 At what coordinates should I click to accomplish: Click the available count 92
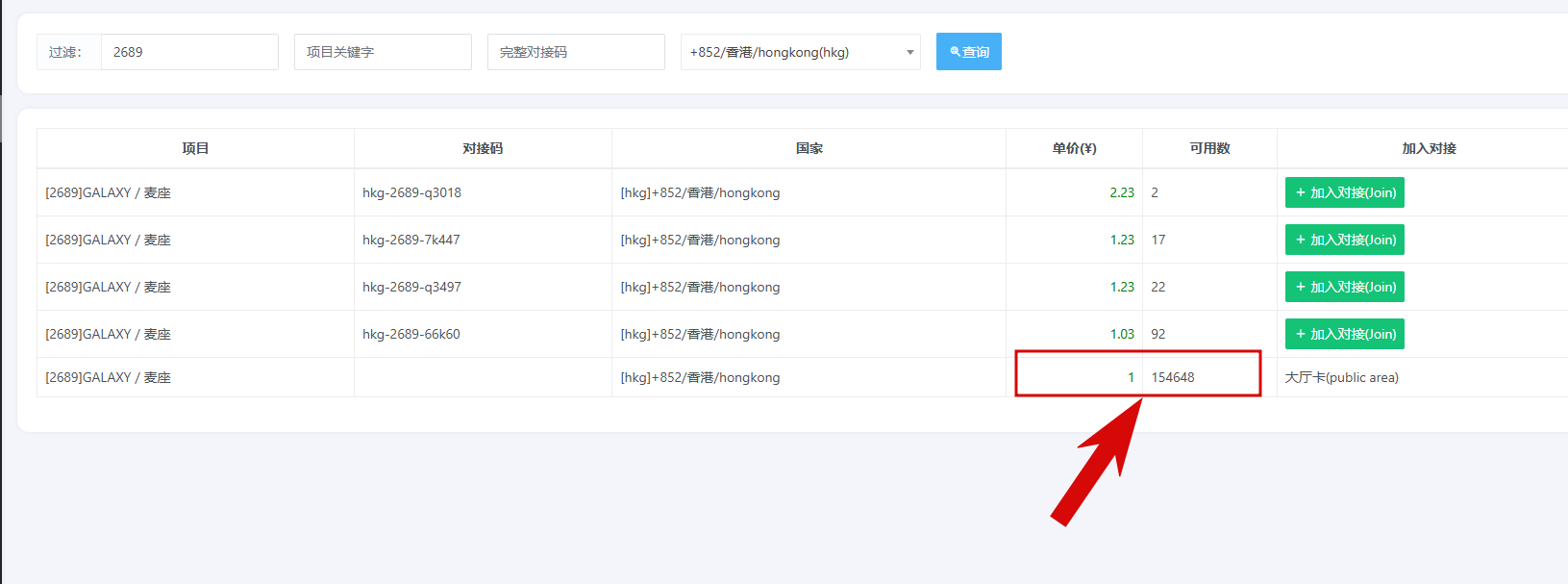1158,334
